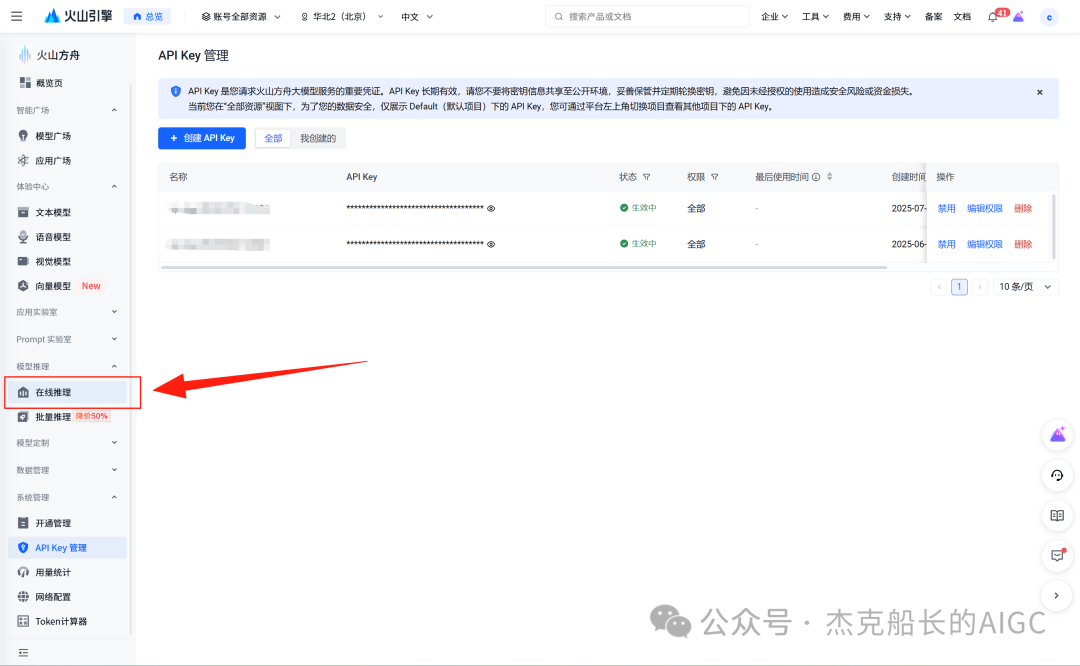Open the 支持 top menu
This screenshot has width=1080, height=666.
[897, 17]
